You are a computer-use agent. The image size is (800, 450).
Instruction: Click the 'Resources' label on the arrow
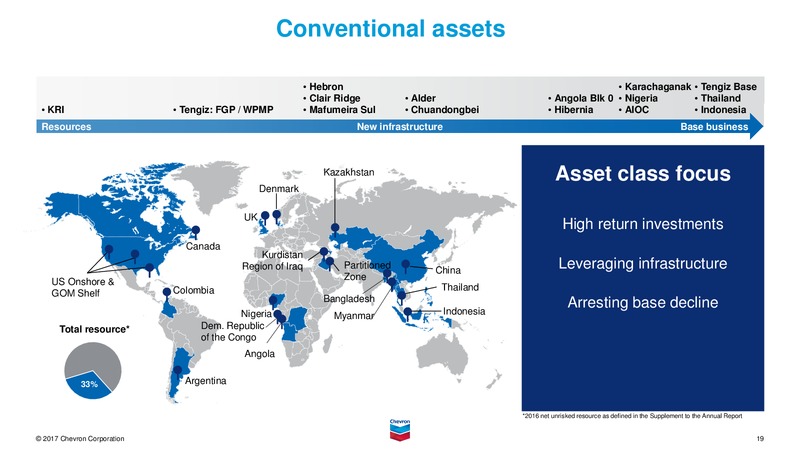[x=66, y=127]
